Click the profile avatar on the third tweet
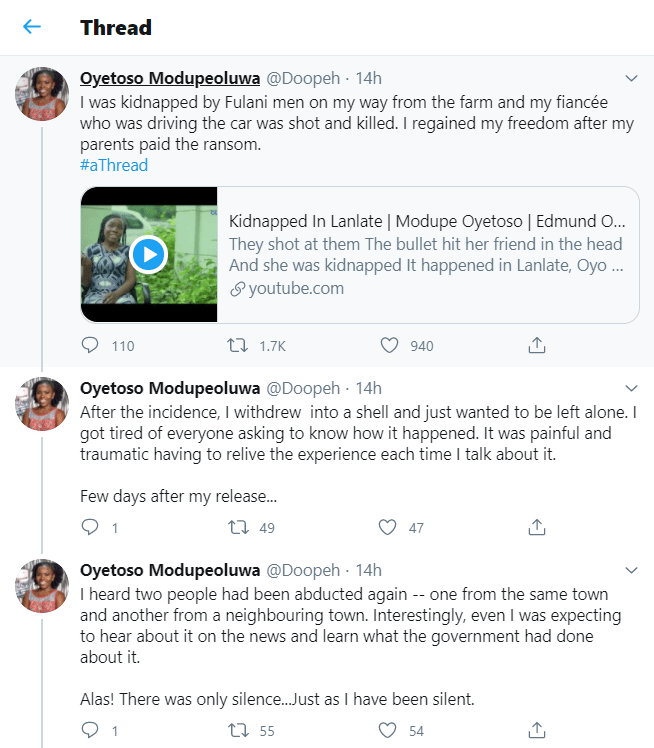 pyautogui.click(x=42, y=586)
